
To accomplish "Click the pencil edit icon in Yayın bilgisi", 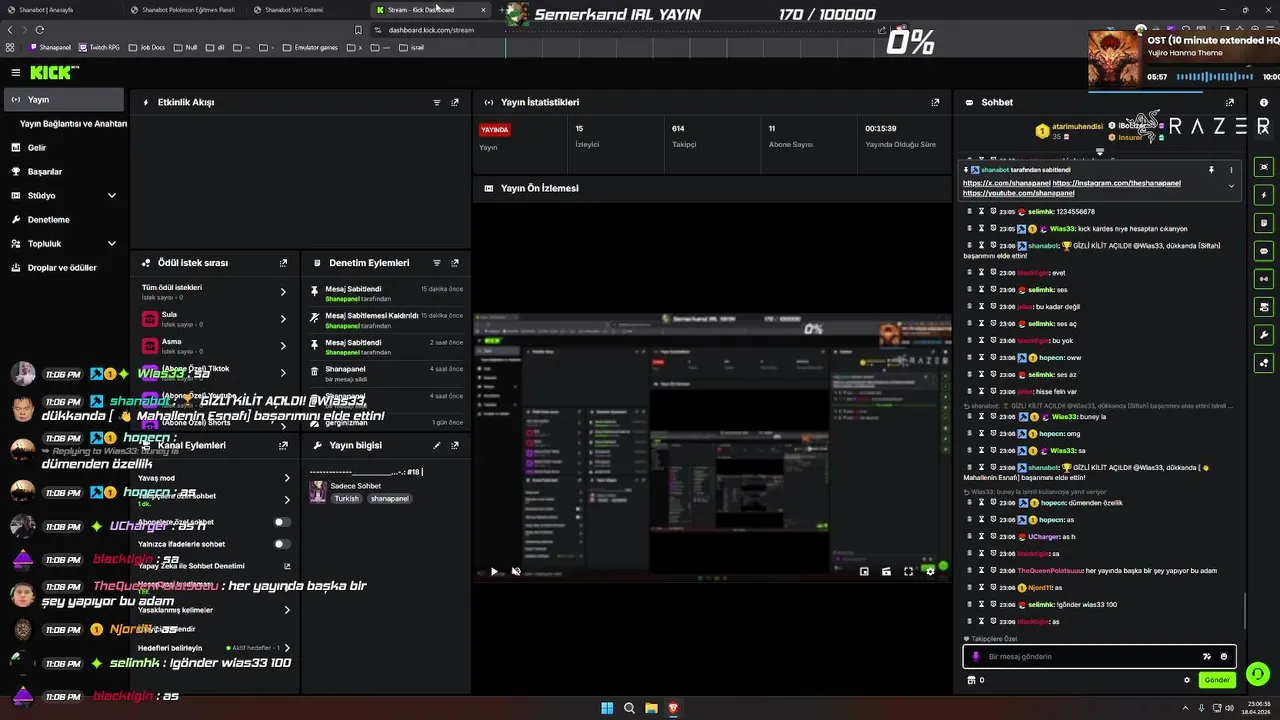I will [x=437, y=445].
